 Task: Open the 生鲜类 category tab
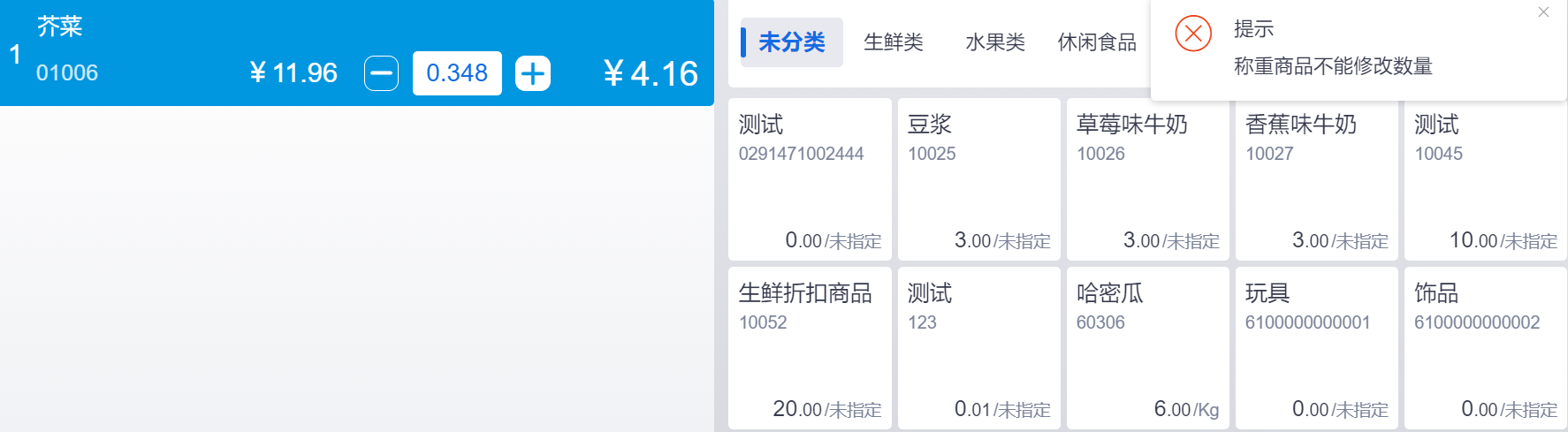point(893,42)
